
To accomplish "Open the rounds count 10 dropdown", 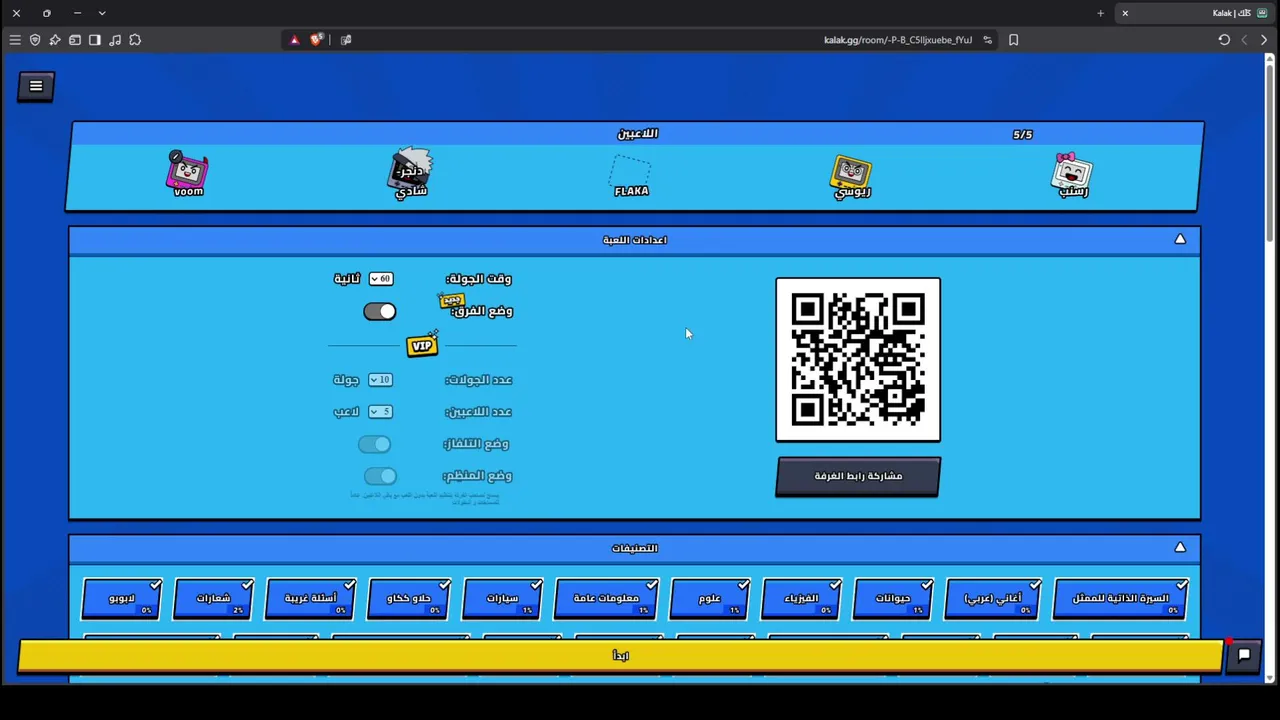I will click(380, 380).
